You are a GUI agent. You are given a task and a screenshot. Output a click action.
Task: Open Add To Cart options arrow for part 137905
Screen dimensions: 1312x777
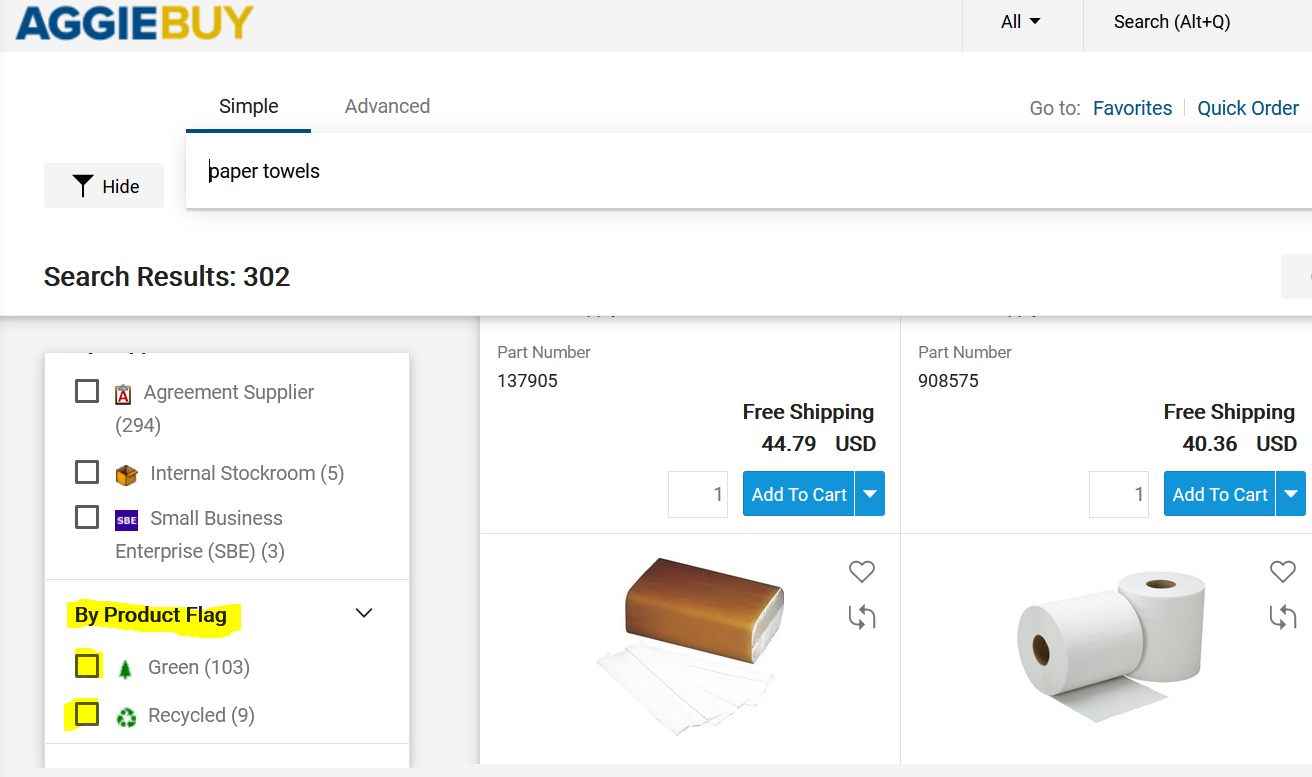870,494
